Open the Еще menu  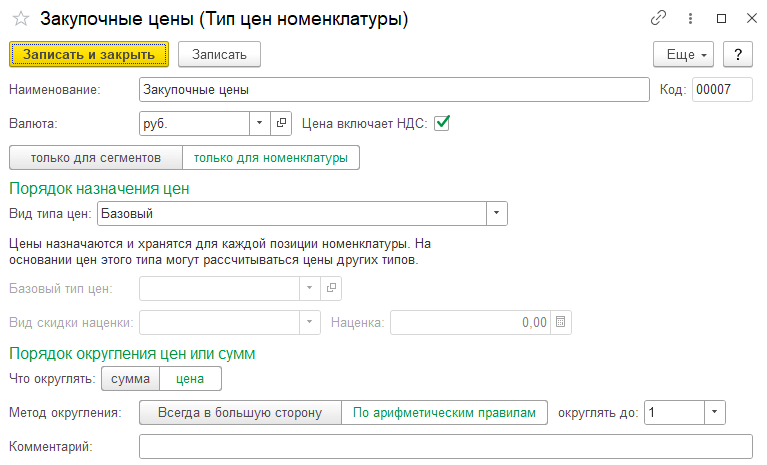683,54
